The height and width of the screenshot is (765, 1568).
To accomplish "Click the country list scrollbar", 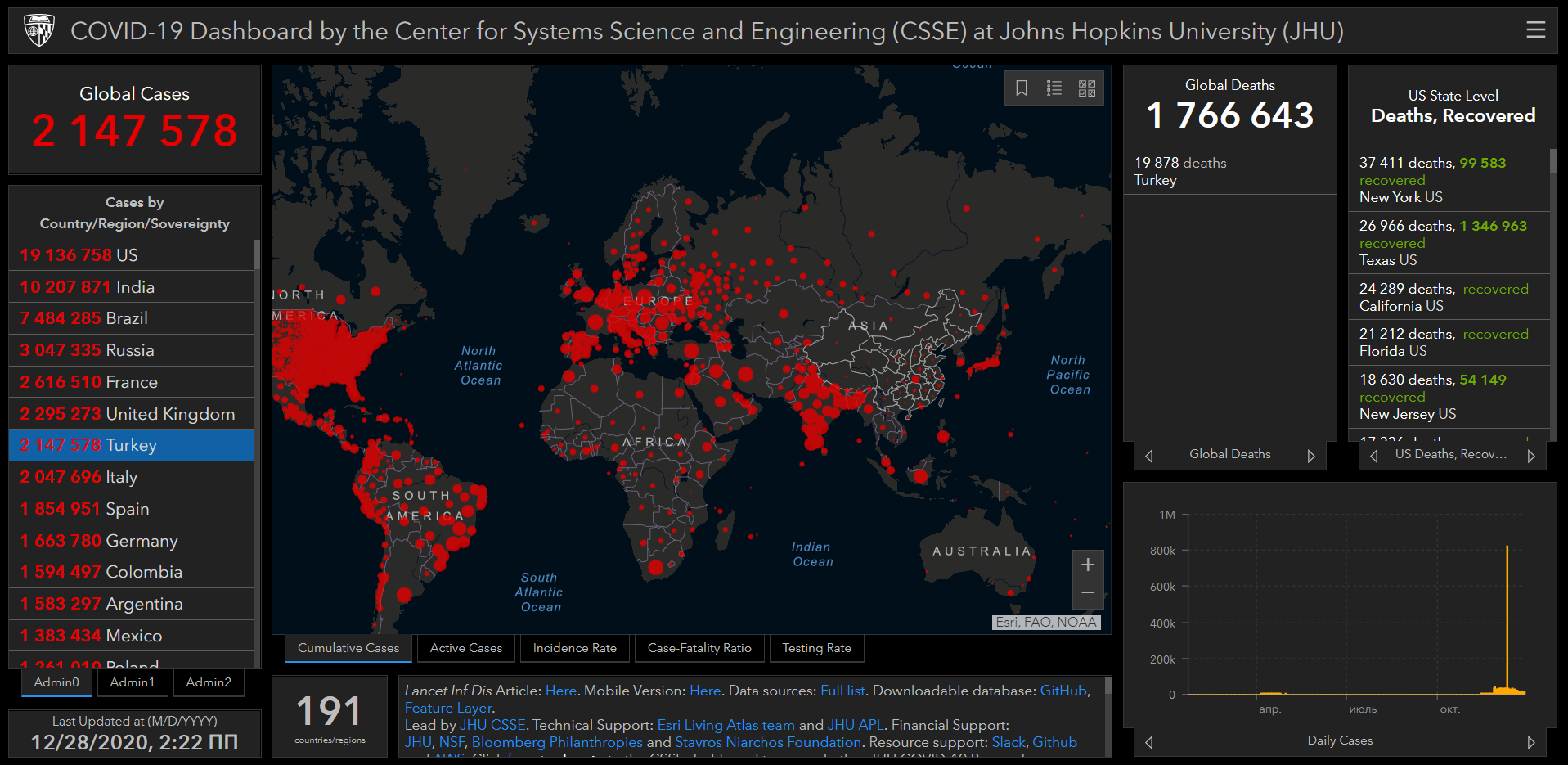I will [x=257, y=254].
